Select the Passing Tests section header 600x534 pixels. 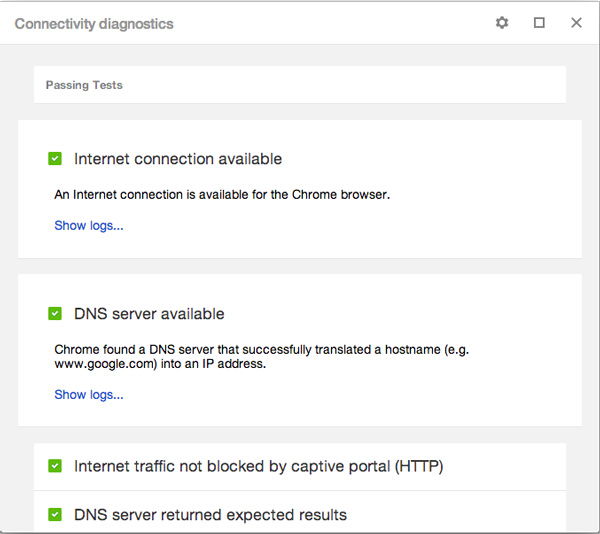tap(84, 85)
